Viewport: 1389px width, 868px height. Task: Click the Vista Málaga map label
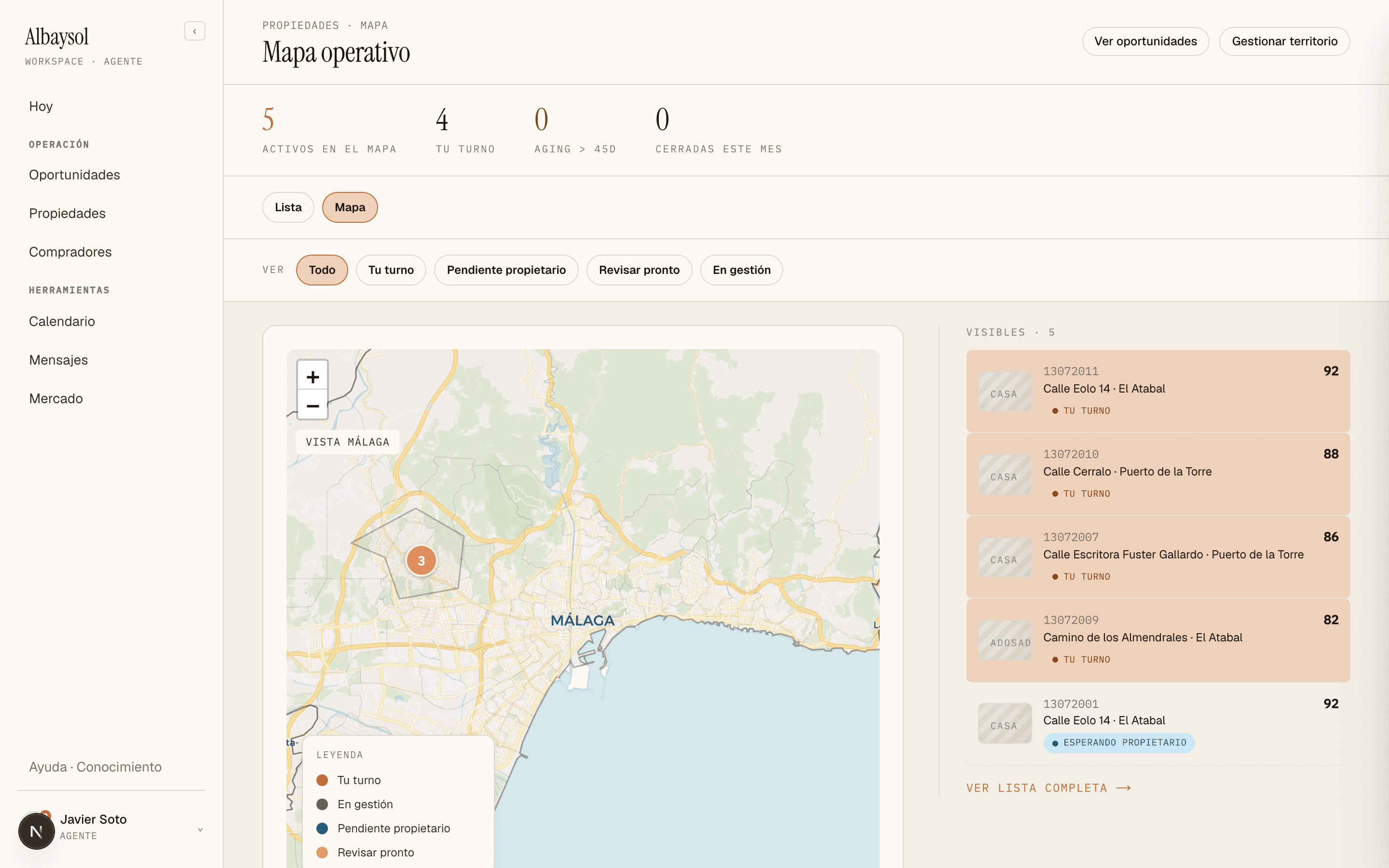(347, 442)
